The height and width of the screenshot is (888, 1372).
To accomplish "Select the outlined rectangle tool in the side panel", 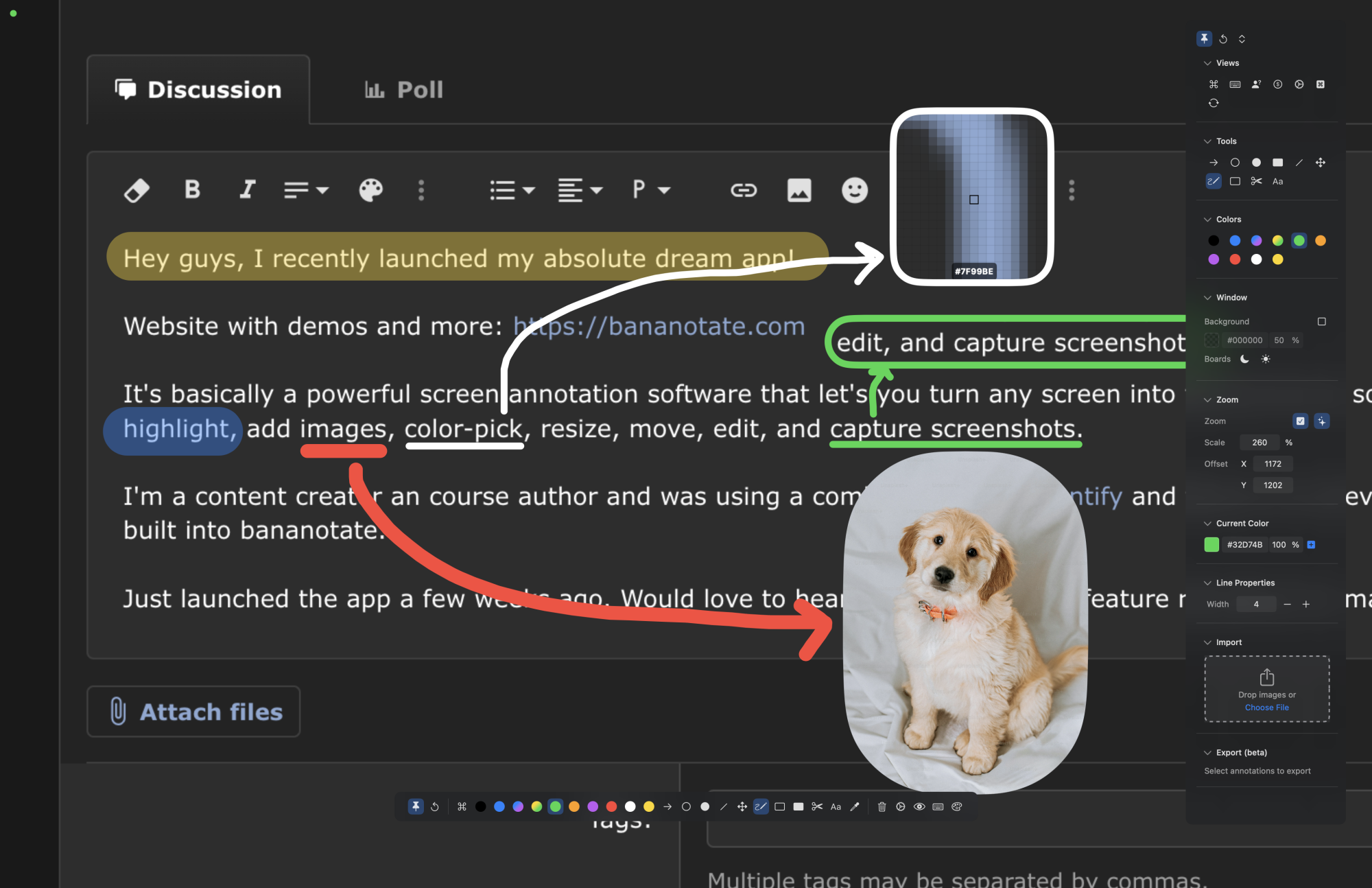I will tap(1235, 181).
